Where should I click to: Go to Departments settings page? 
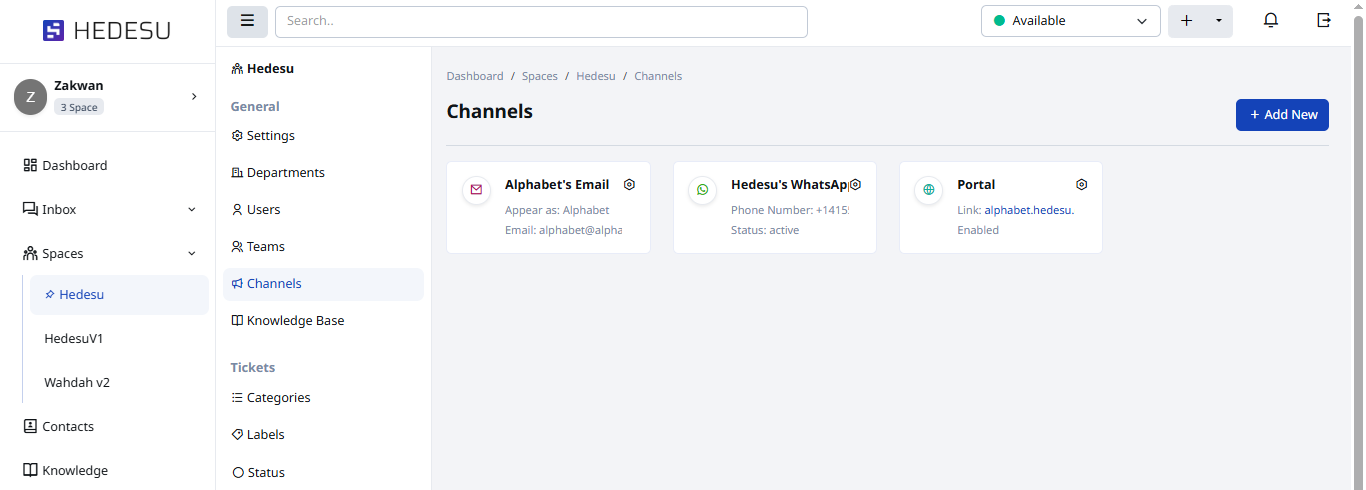(285, 173)
